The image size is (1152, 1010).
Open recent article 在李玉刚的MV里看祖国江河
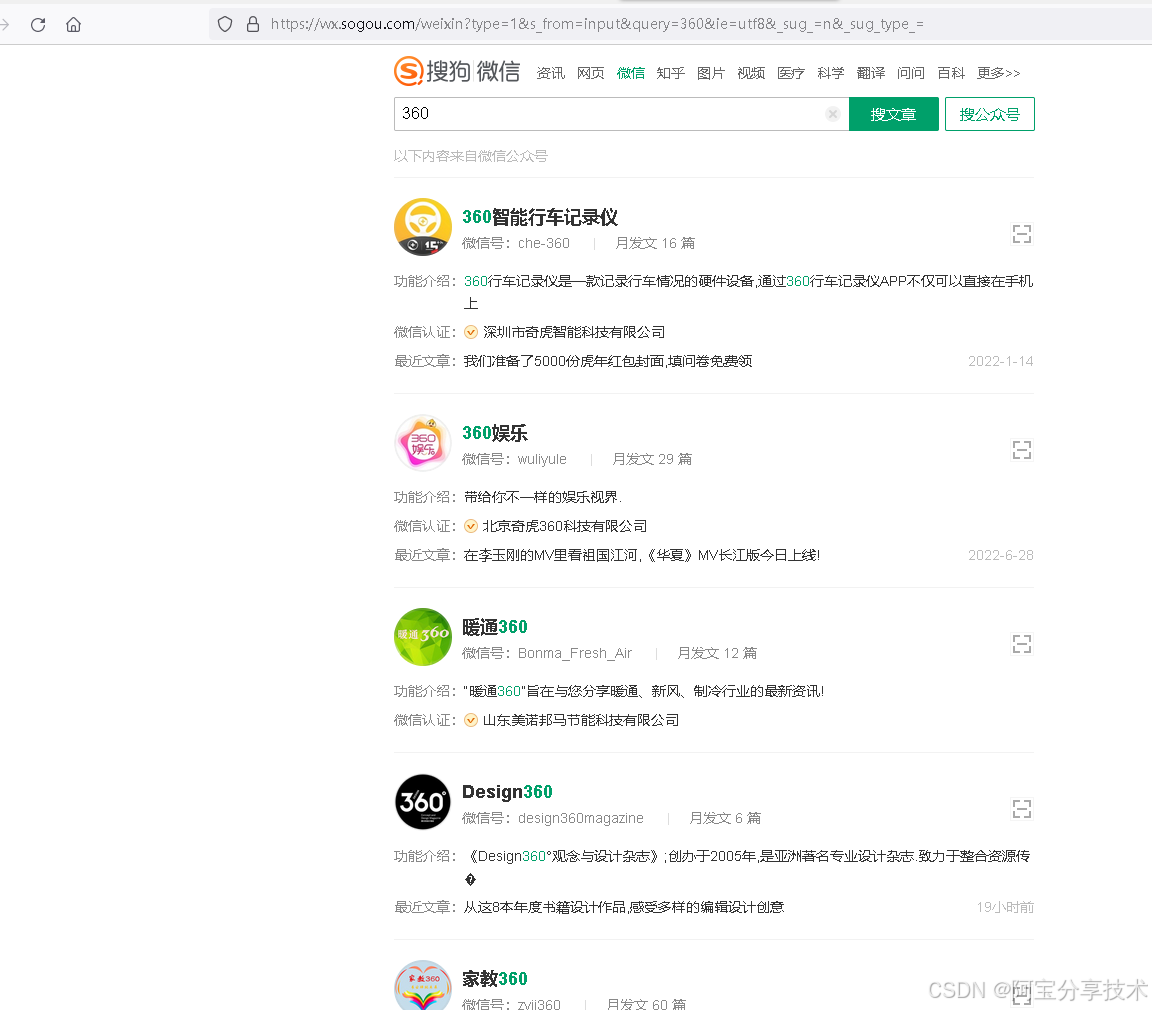tap(641, 555)
